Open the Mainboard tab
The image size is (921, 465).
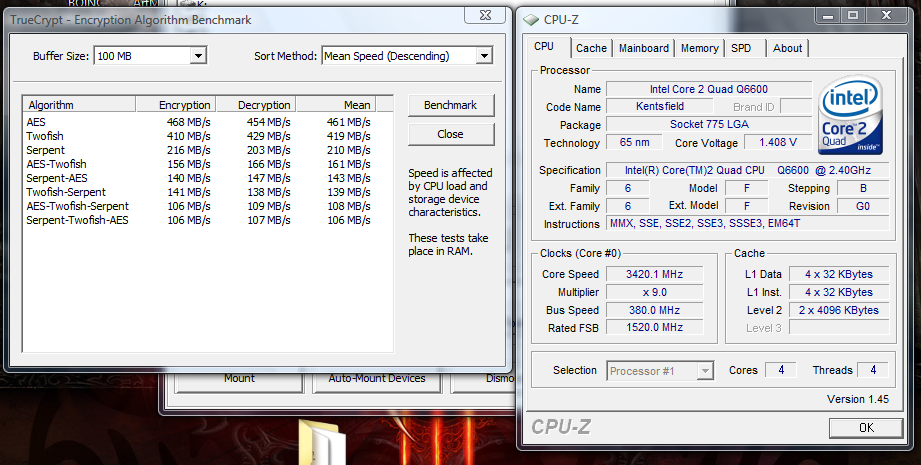[644, 48]
